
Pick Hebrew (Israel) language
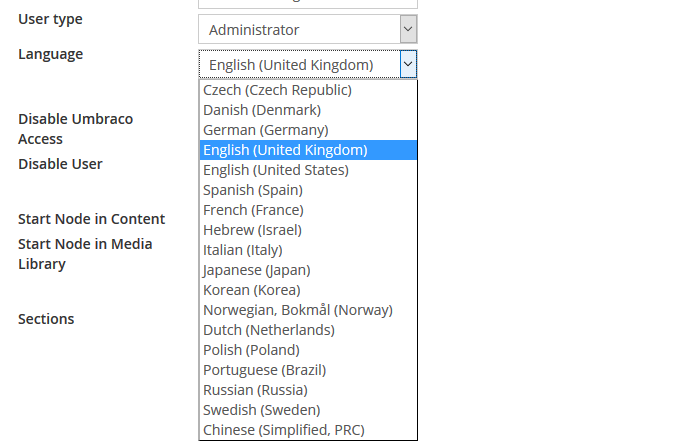pyautogui.click(x=252, y=230)
